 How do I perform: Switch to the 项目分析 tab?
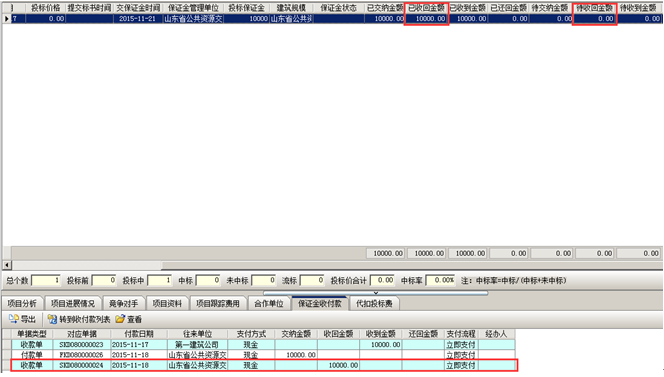pos(22,304)
